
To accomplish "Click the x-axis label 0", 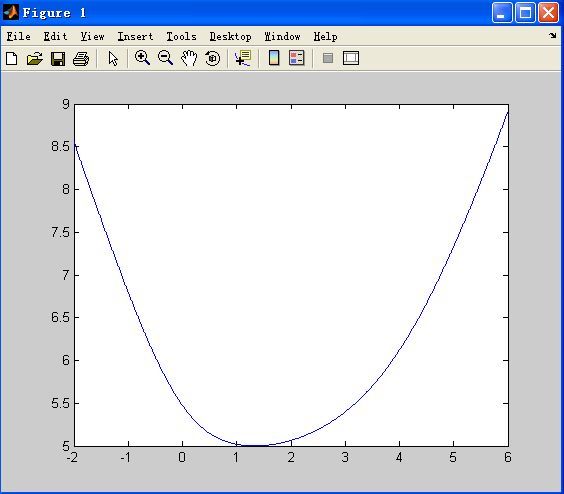I will coord(182,457).
